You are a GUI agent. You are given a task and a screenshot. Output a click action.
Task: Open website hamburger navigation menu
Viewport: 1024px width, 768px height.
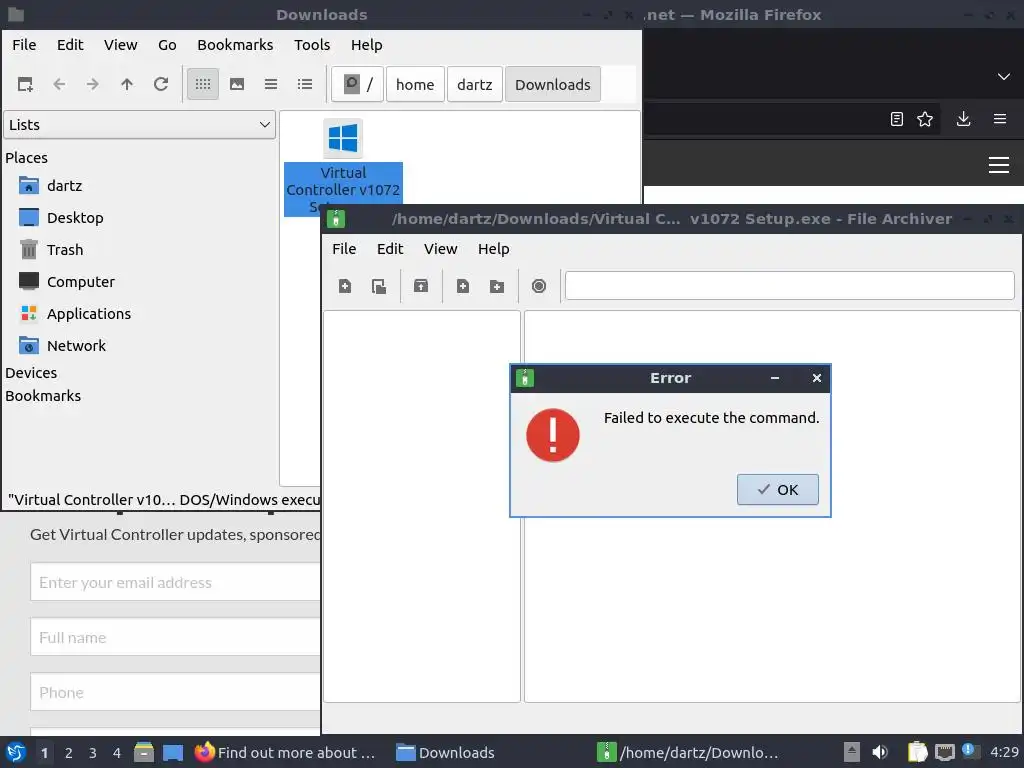tap(999, 165)
